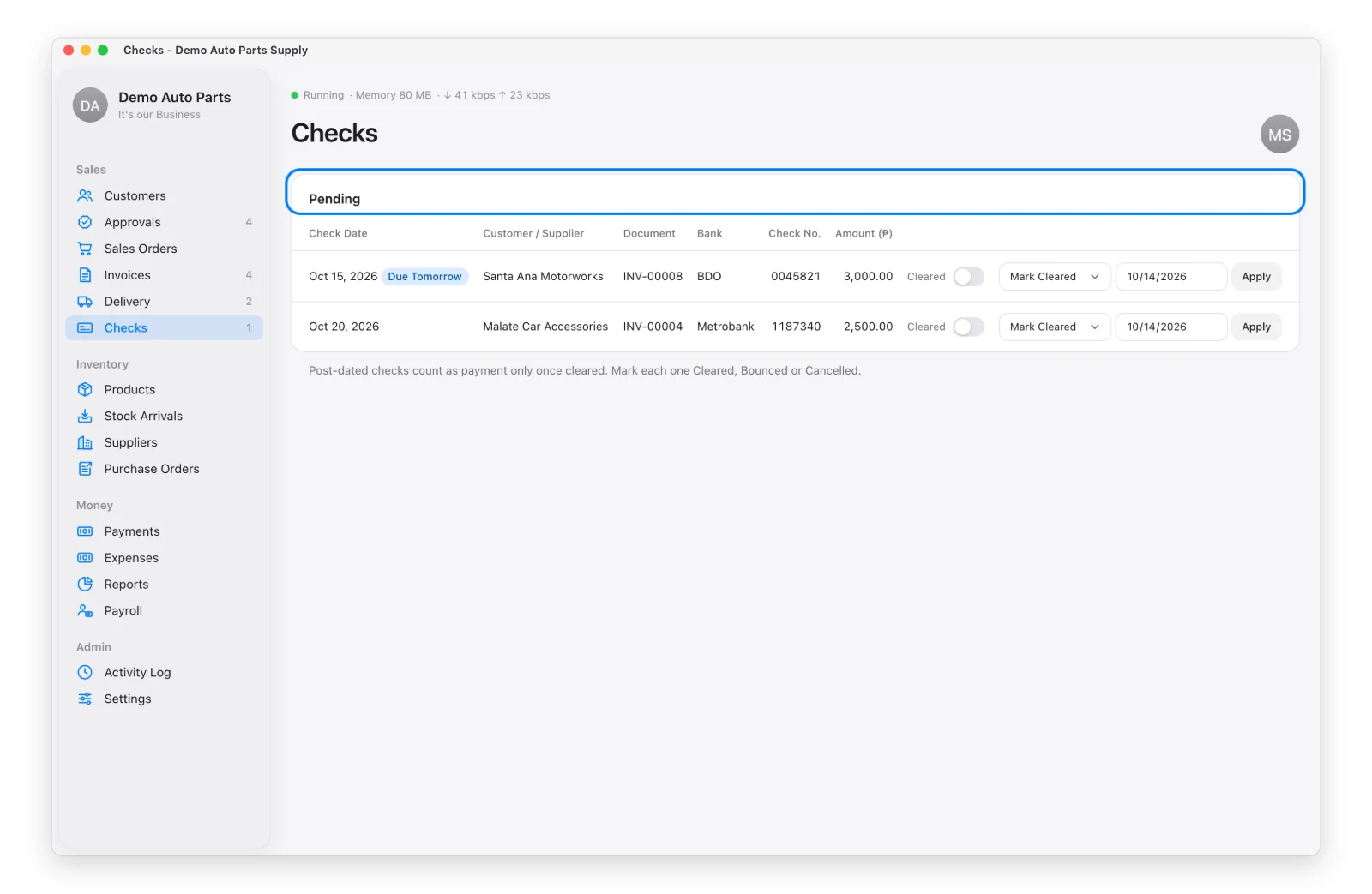Go to Sales Orders section
The height and width of the screenshot is (894, 1372).
point(164,249)
